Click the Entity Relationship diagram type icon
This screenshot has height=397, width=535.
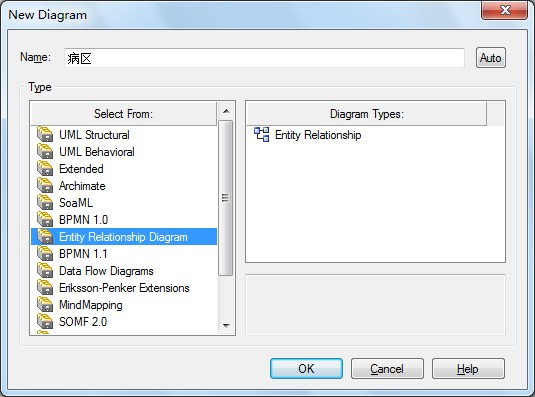pos(262,134)
